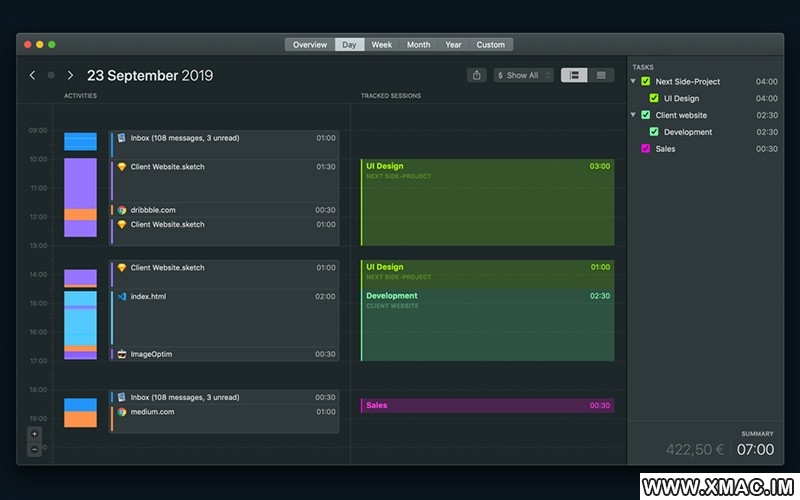
Task: Toggle the Development task checkbox
Action: coord(654,132)
